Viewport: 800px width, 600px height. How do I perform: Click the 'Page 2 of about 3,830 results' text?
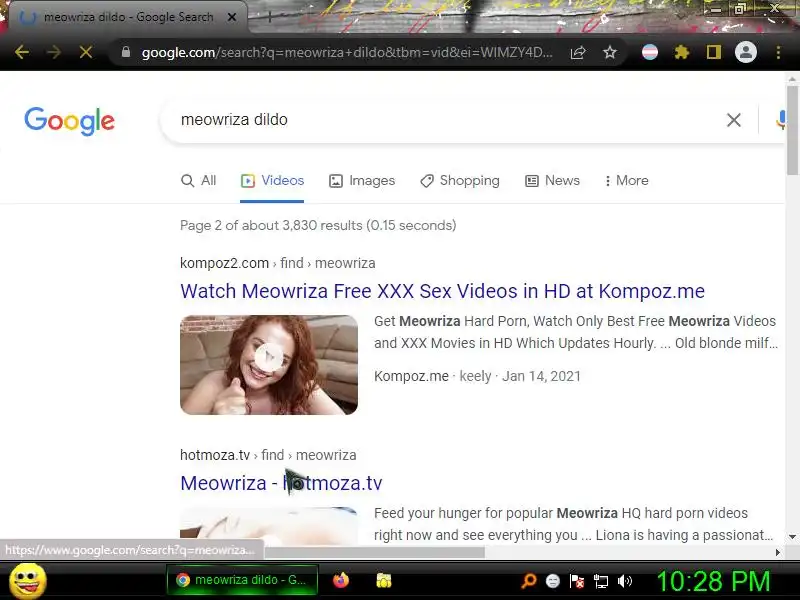[x=318, y=226]
